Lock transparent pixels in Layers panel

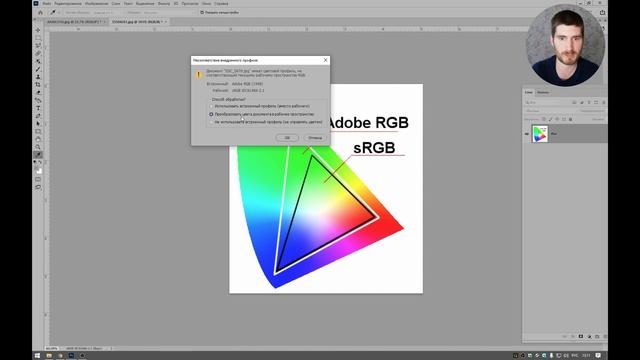pos(544,119)
